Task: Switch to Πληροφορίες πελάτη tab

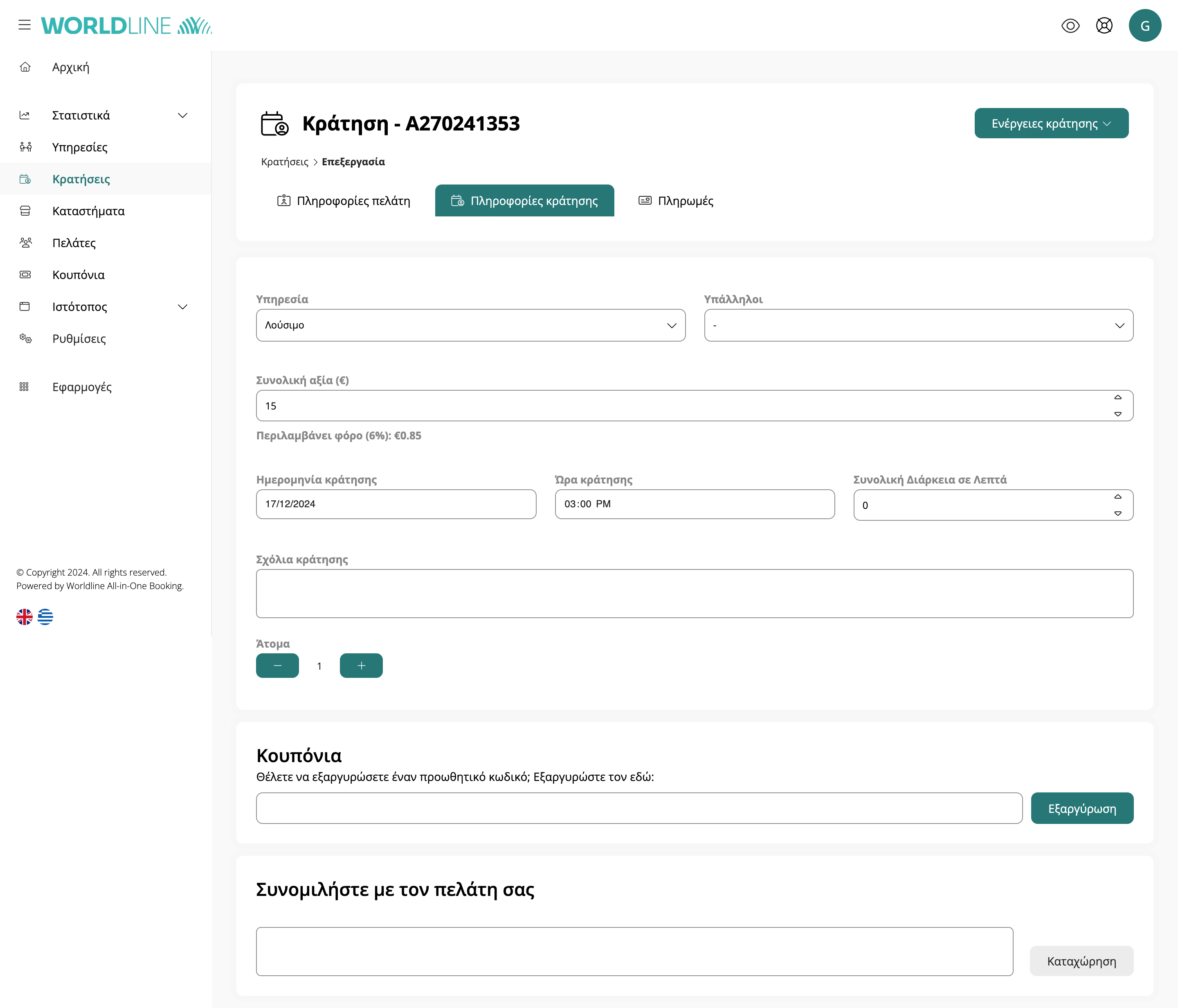Action: [344, 201]
